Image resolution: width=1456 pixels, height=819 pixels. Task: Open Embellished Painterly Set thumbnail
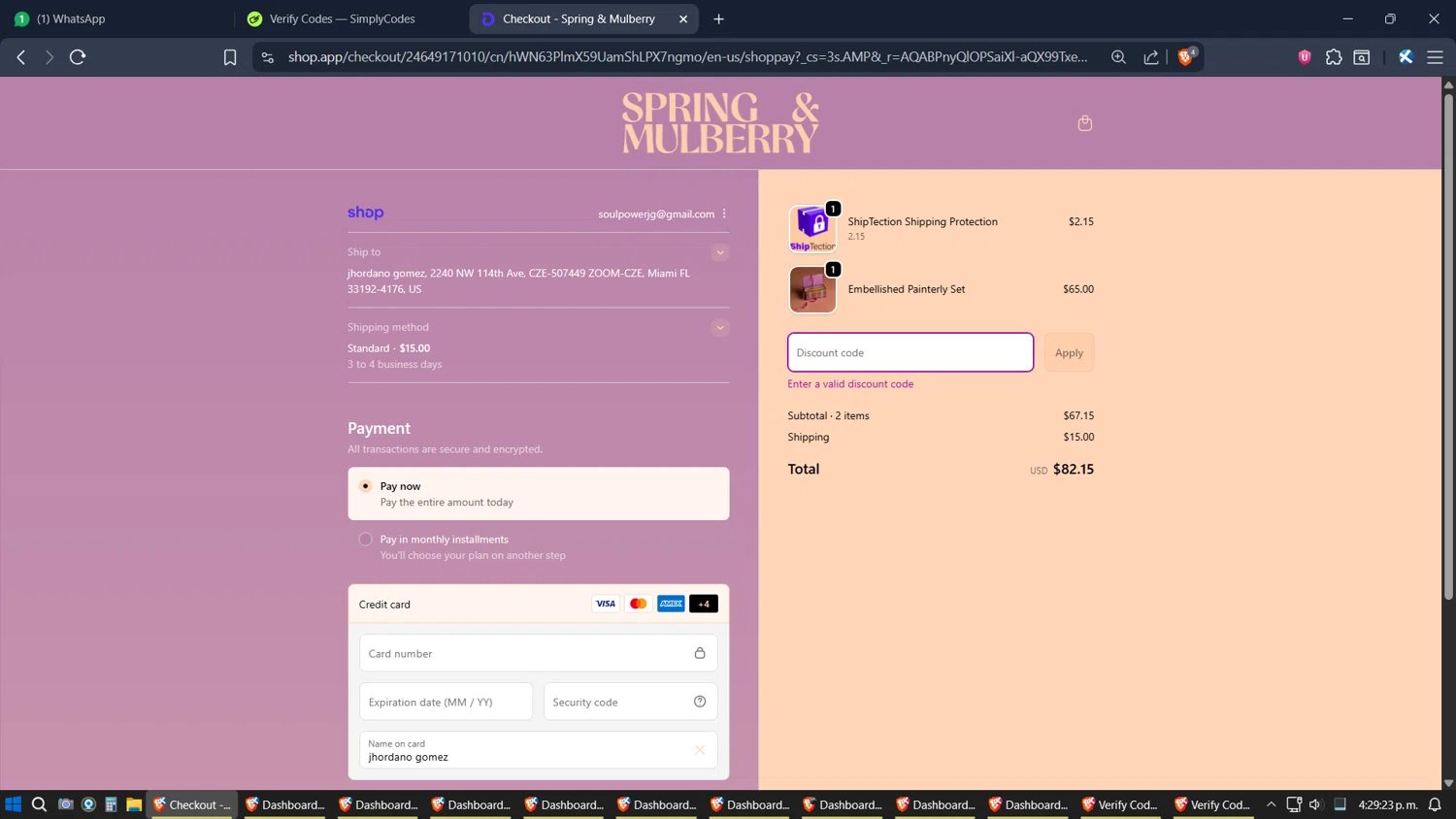(812, 289)
